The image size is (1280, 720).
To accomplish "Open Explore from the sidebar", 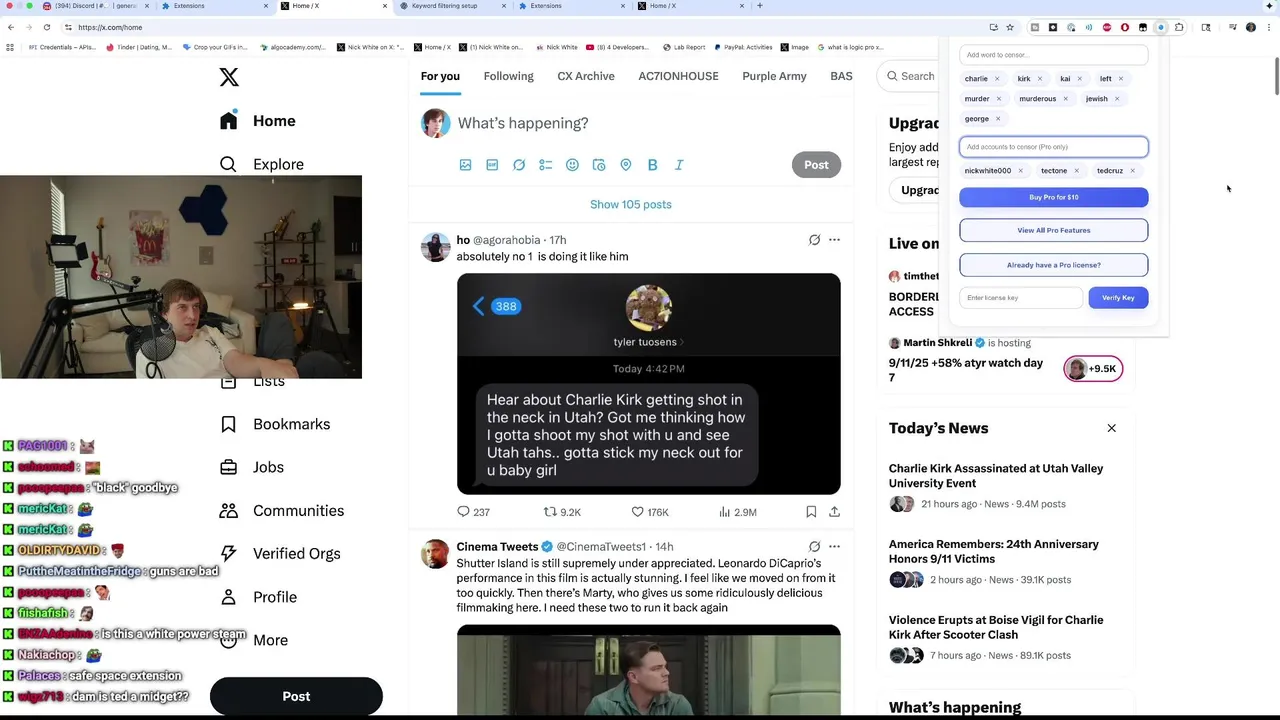I will coord(261,164).
